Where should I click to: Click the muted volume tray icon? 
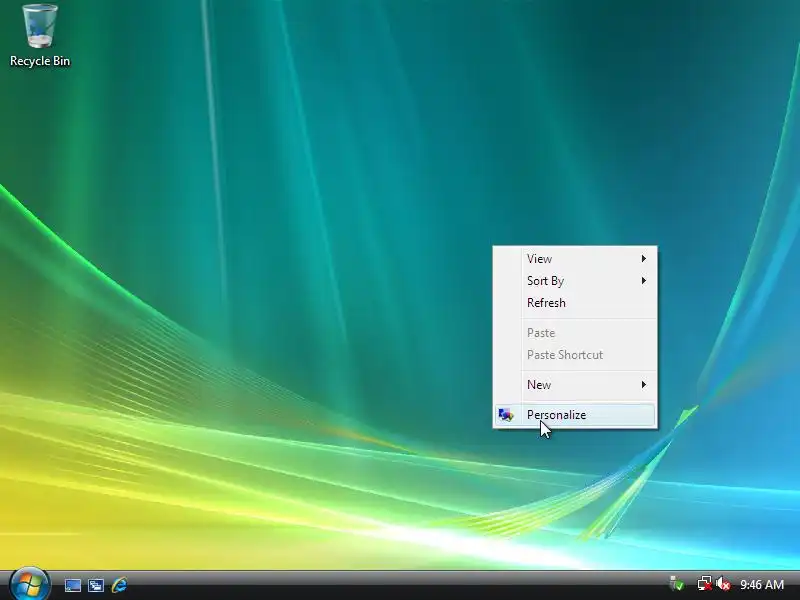[722, 584]
